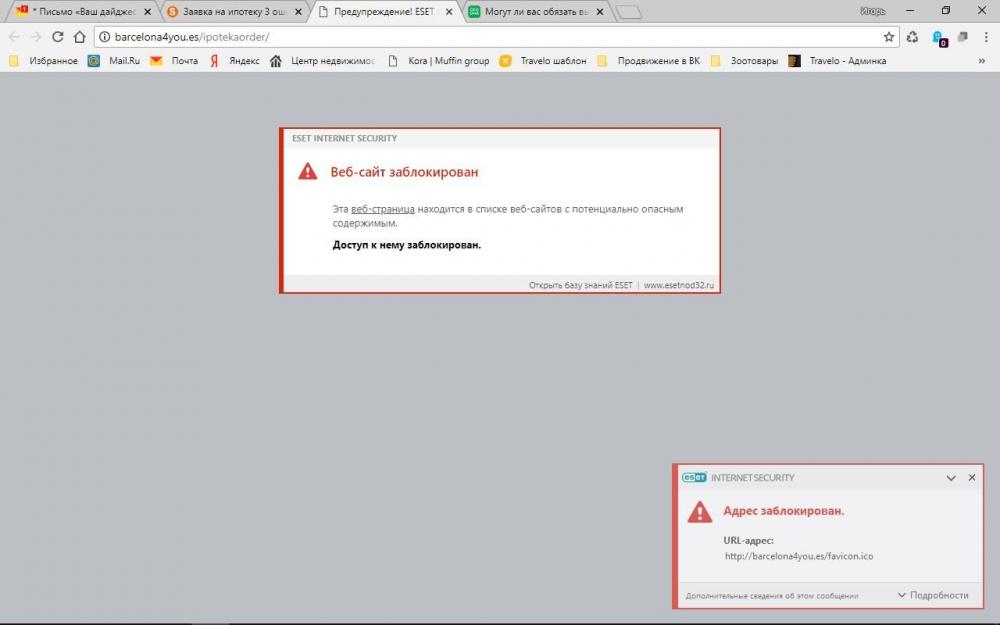Restore down the Chrome window
The height and width of the screenshot is (625, 1000).
point(946,11)
